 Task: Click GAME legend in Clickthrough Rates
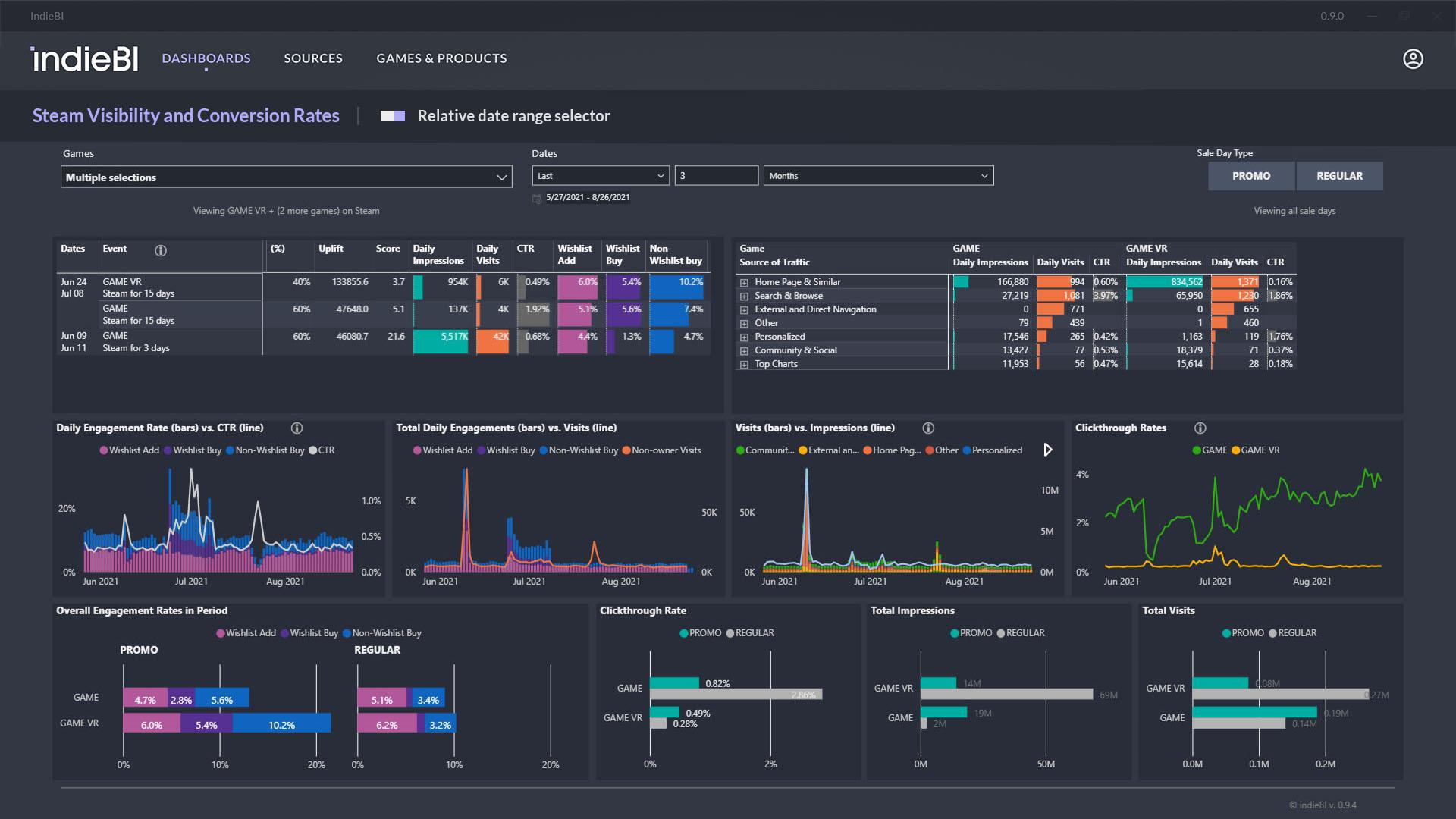[x=1210, y=450]
